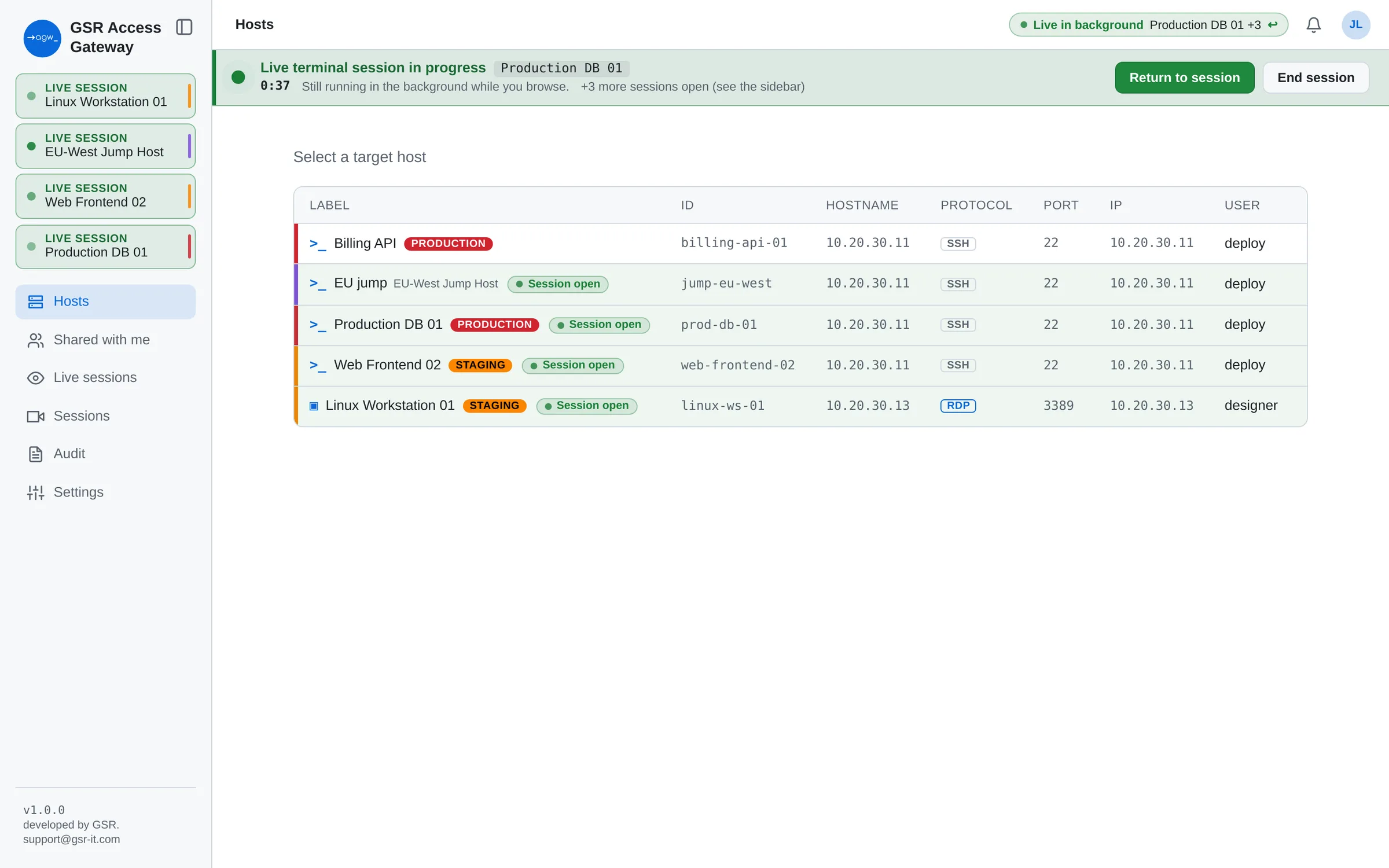
Task: Open the Live in background pill
Action: [x=1148, y=25]
